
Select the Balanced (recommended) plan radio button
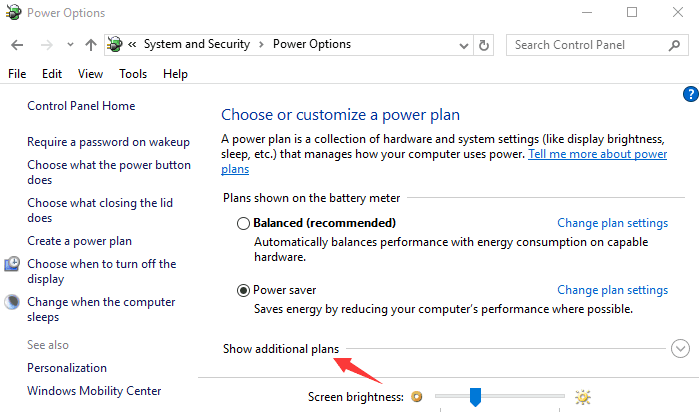243,223
